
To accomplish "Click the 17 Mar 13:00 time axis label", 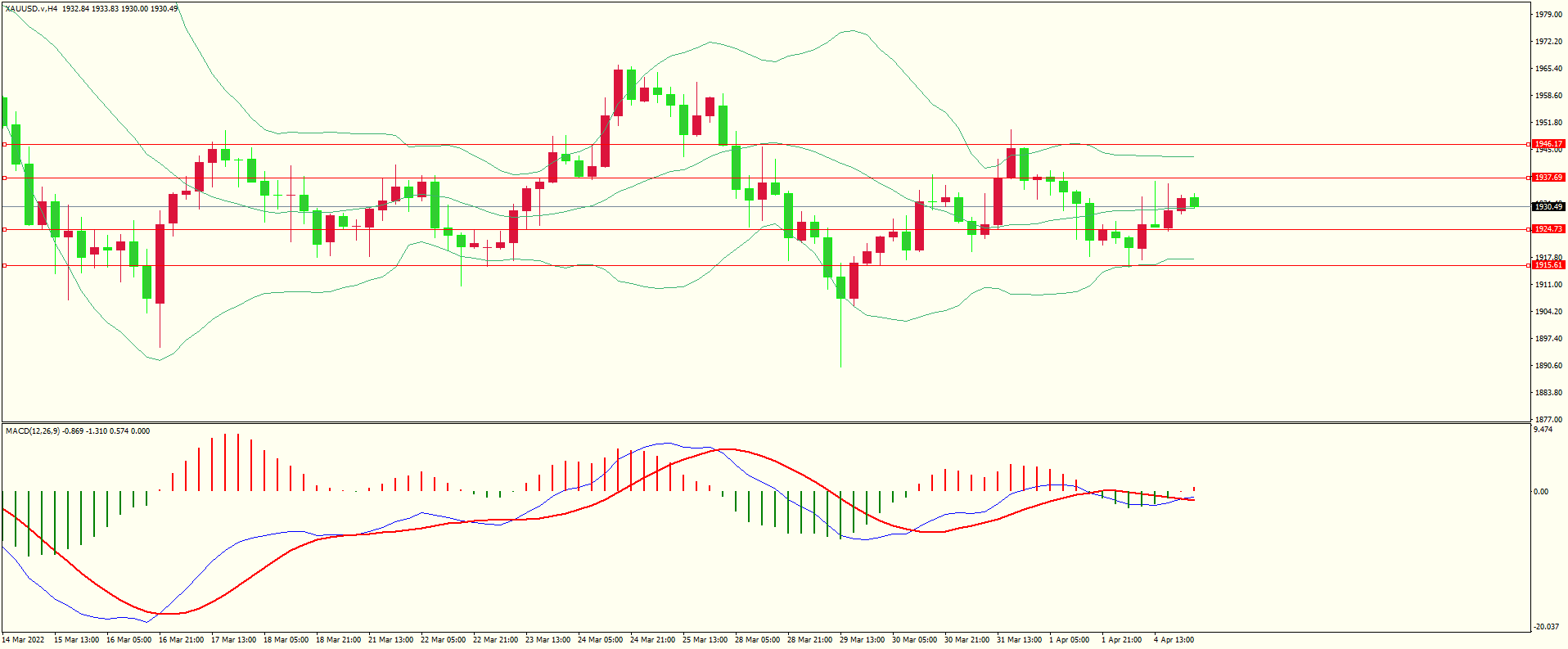I will pyautogui.click(x=233, y=640).
